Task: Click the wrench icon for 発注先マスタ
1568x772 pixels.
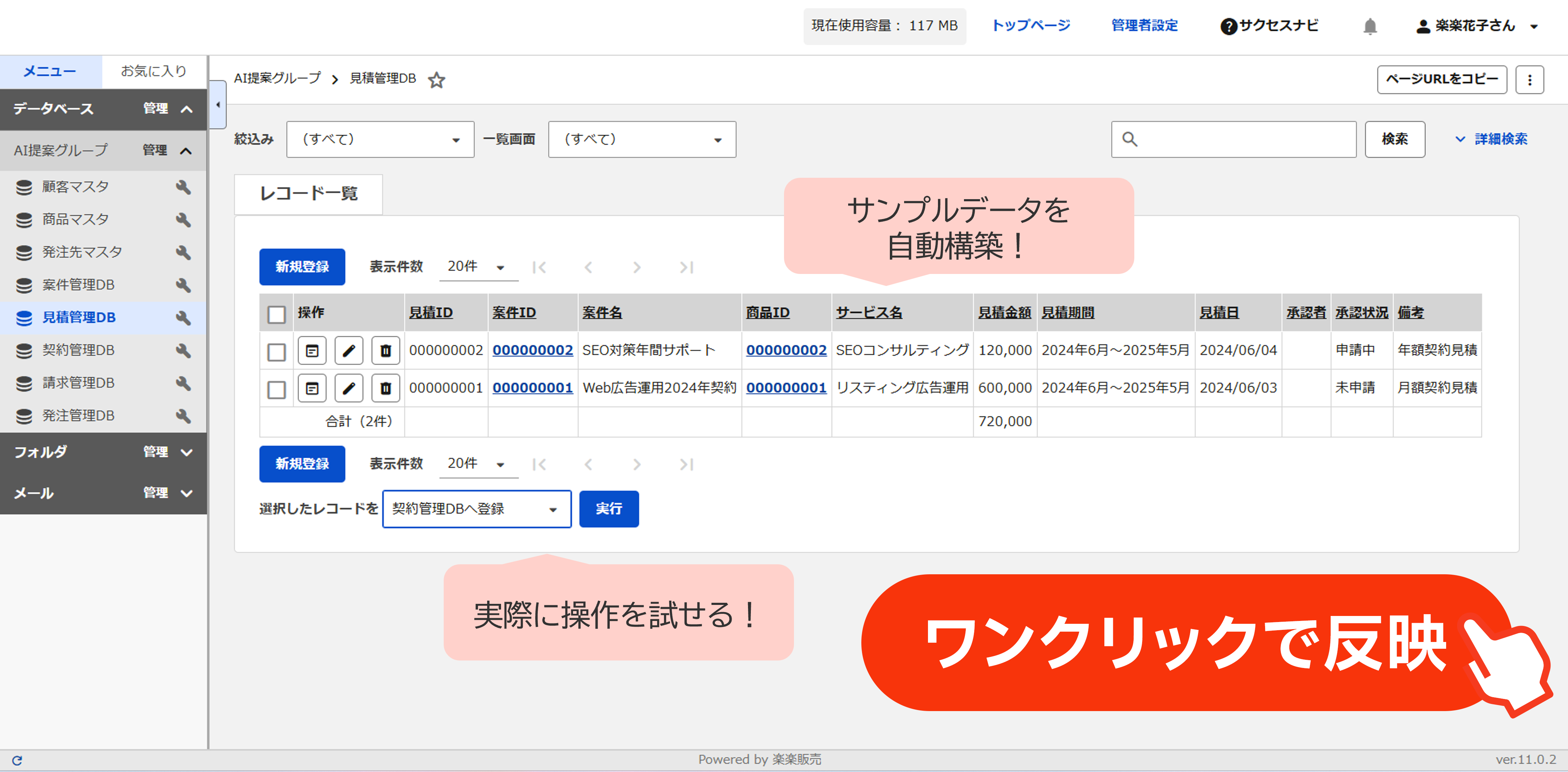Action: 183,253
